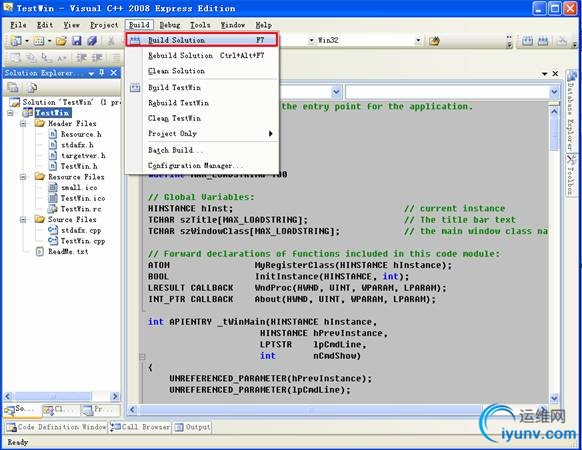Image resolution: width=582 pixels, height=450 pixels.
Task: Open the Solution Explorer window position dropdown
Action: [91, 73]
